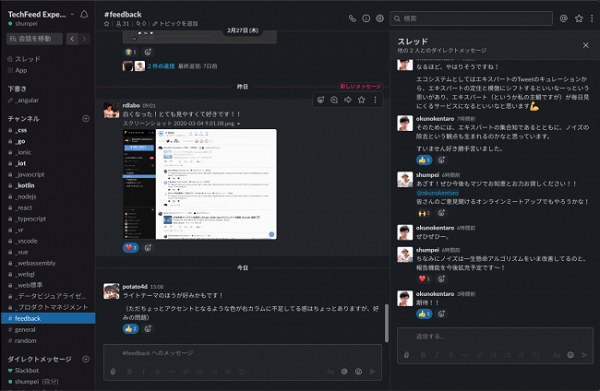This screenshot has height=391, width=600.
Task: Toggle thumbs-up reaction on potato4d's message
Action: [x=130, y=329]
